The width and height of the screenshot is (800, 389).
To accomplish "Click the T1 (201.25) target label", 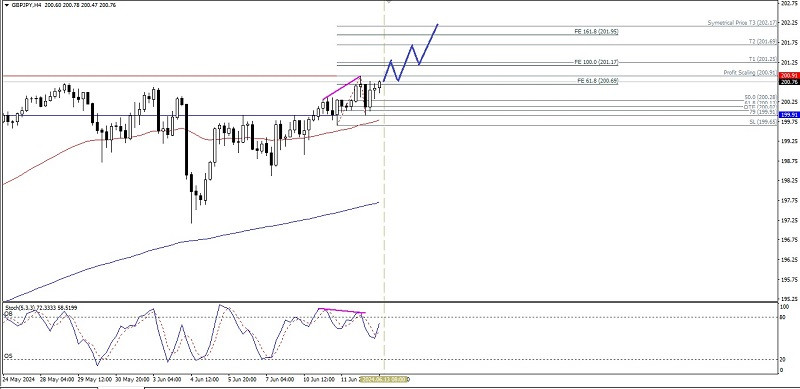I will click(763, 59).
